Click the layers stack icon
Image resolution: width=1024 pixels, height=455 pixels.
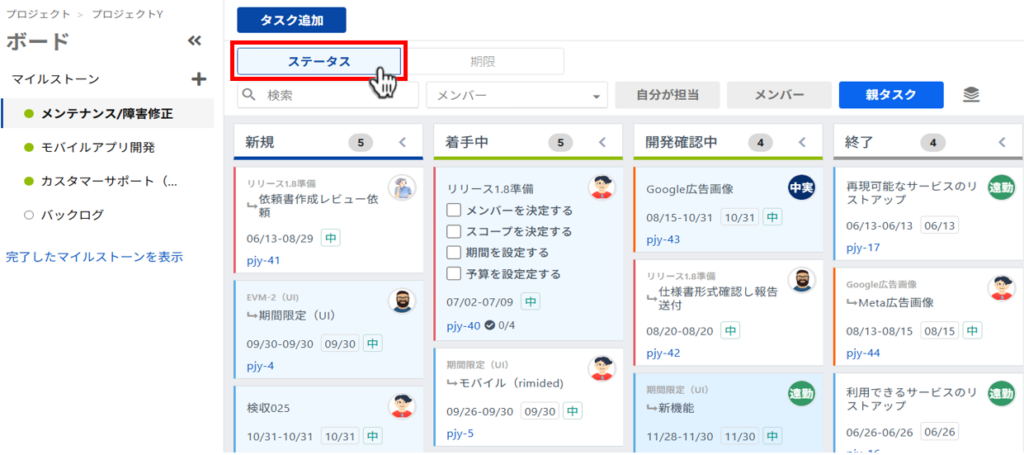point(971,95)
